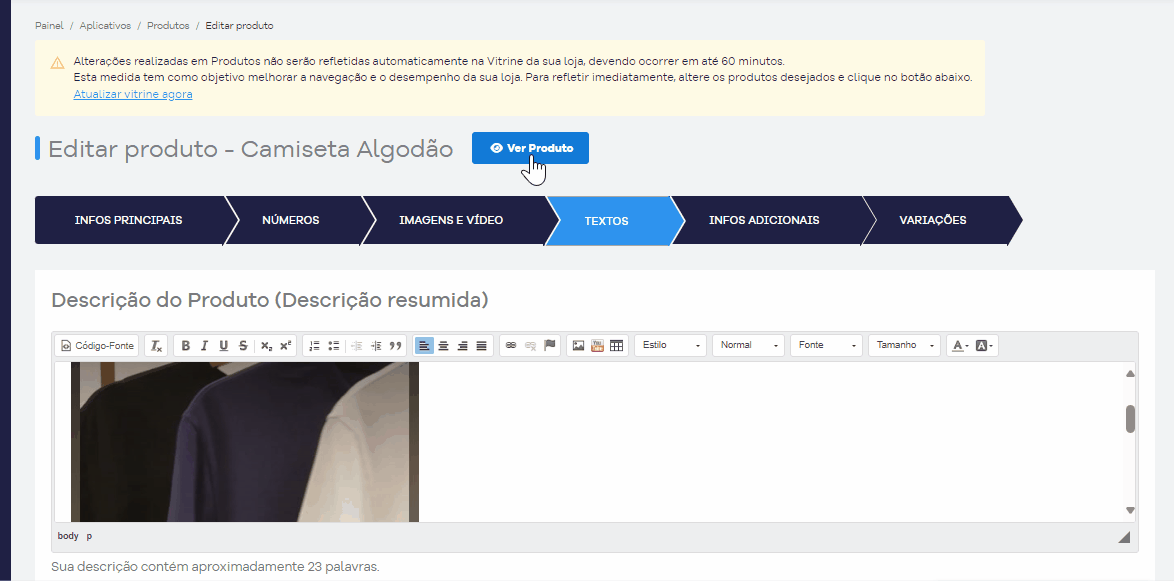Screen dimensions: 1174x581
Task: Click the editor scroll down arrow
Action: tap(1131, 511)
